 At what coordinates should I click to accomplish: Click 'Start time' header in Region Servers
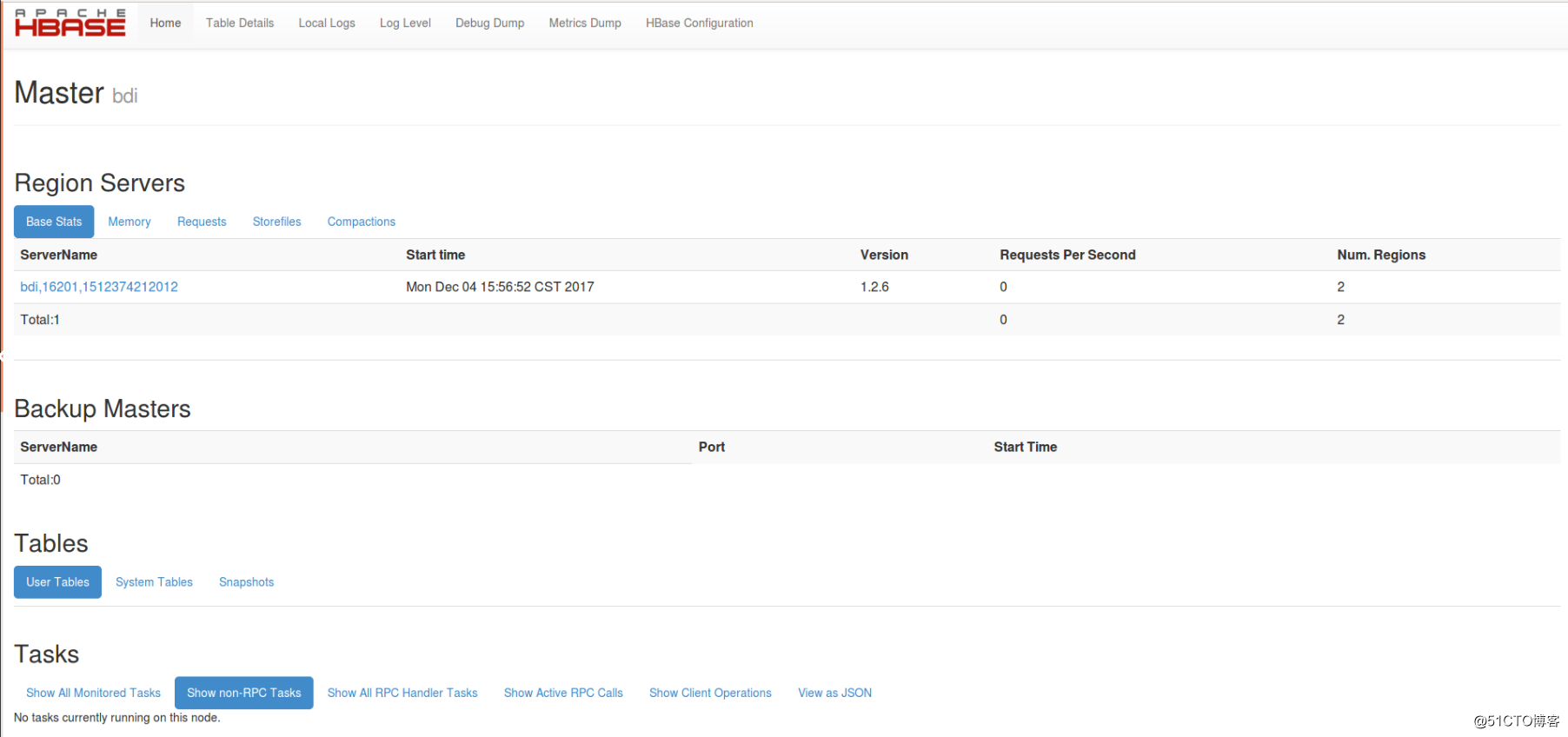435,255
